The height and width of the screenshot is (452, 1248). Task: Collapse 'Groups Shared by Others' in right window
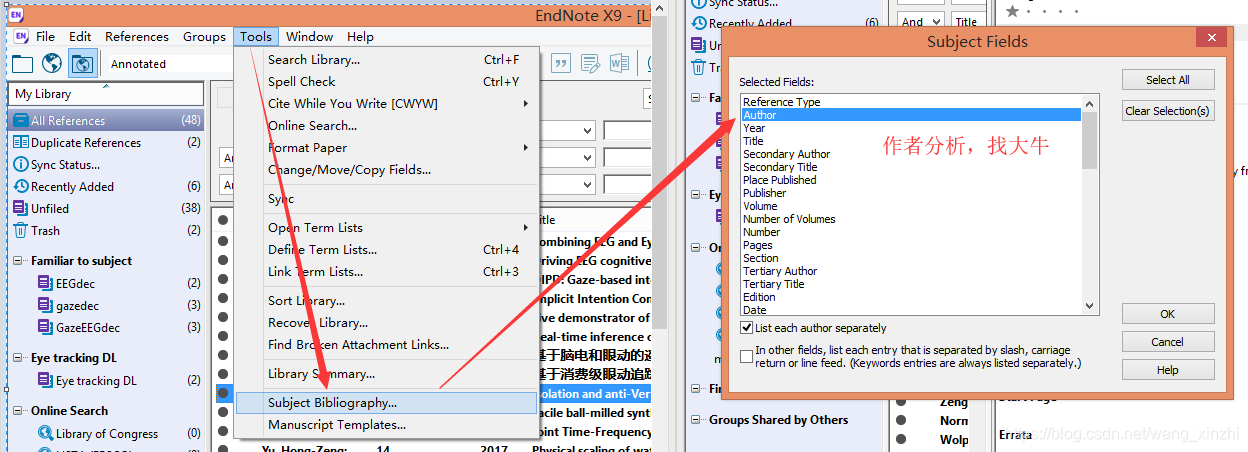(696, 420)
